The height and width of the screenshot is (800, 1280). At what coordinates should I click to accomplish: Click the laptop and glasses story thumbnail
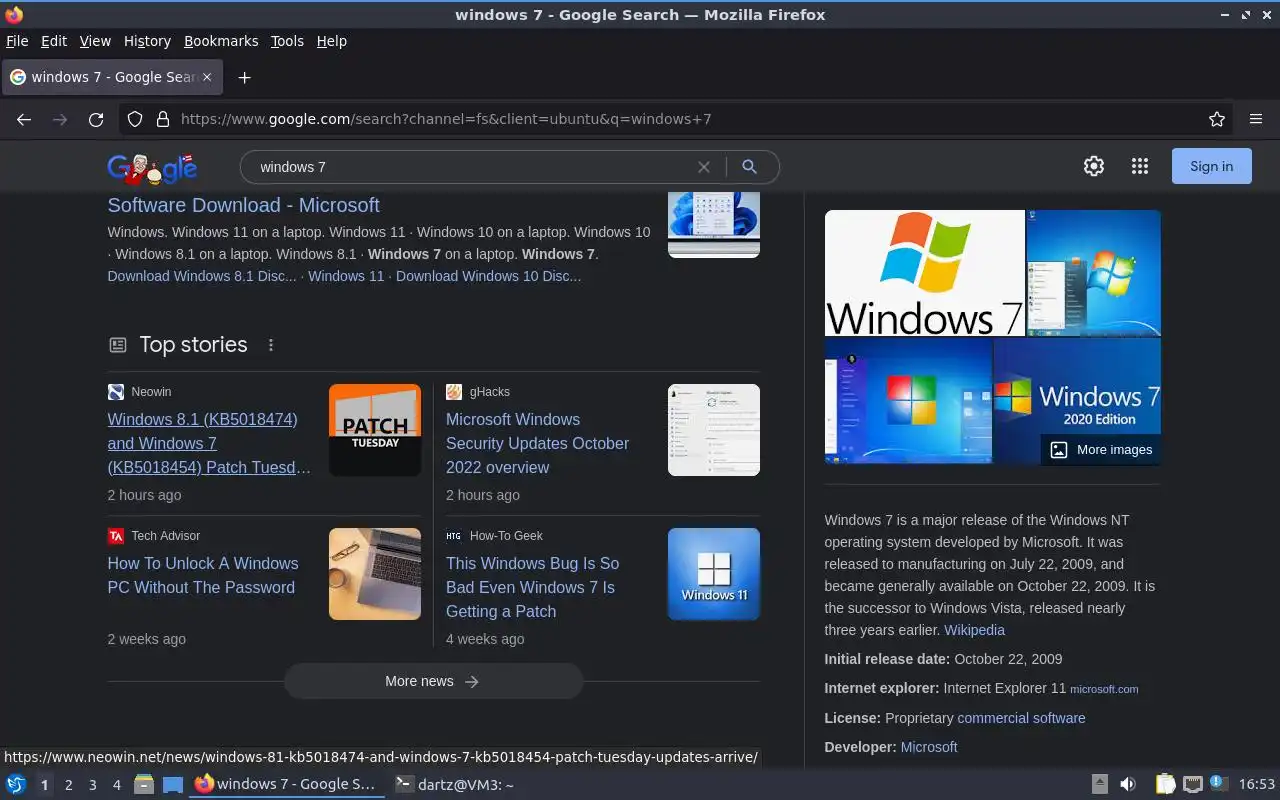[x=375, y=574]
